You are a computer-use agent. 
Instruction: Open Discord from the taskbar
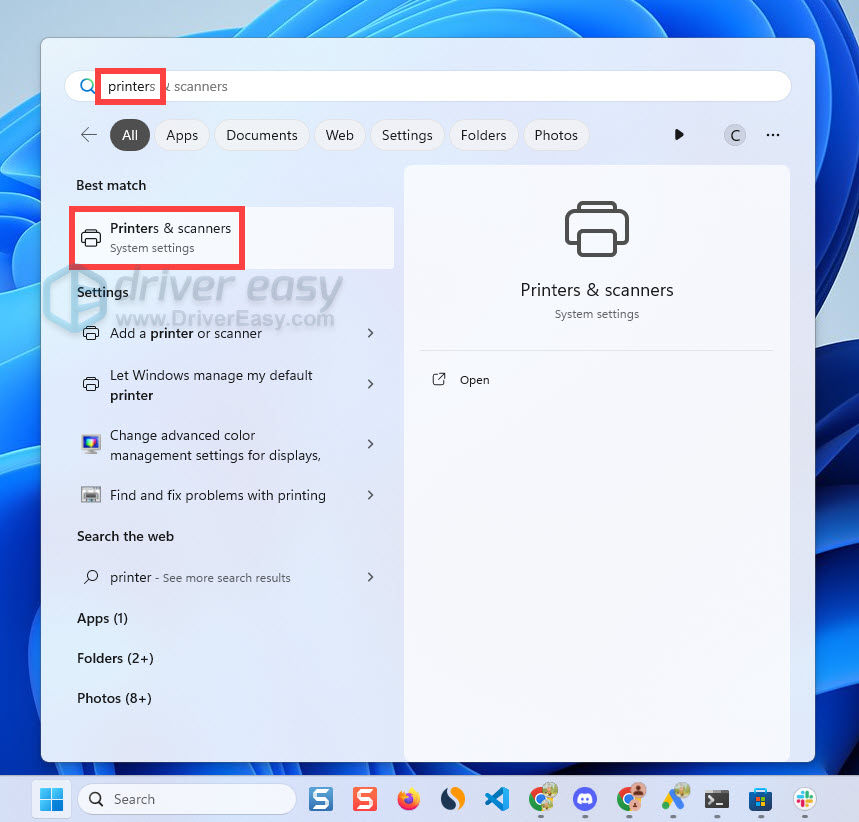coord(585,799)
